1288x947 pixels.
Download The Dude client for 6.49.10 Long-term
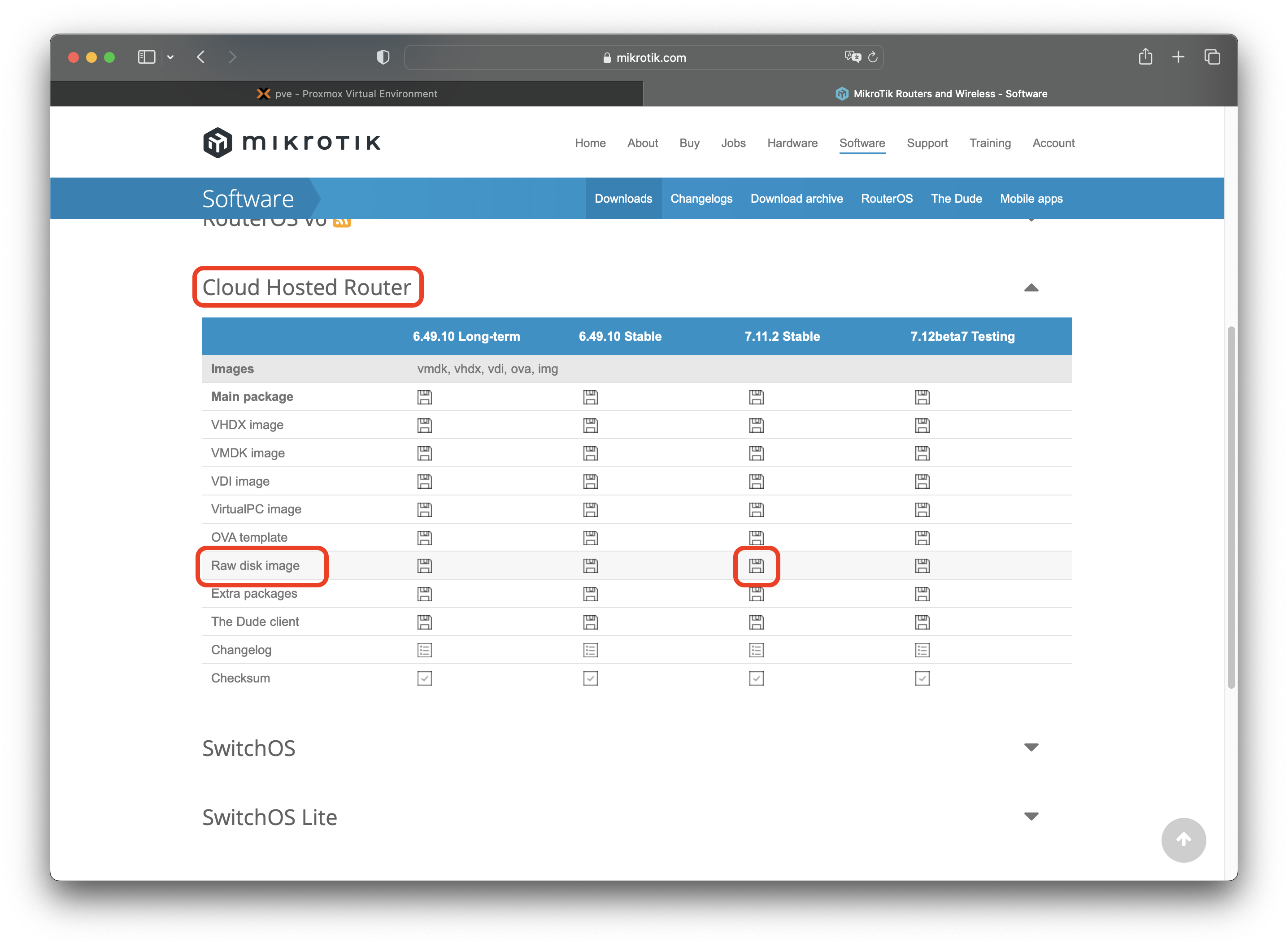[424, 622]
